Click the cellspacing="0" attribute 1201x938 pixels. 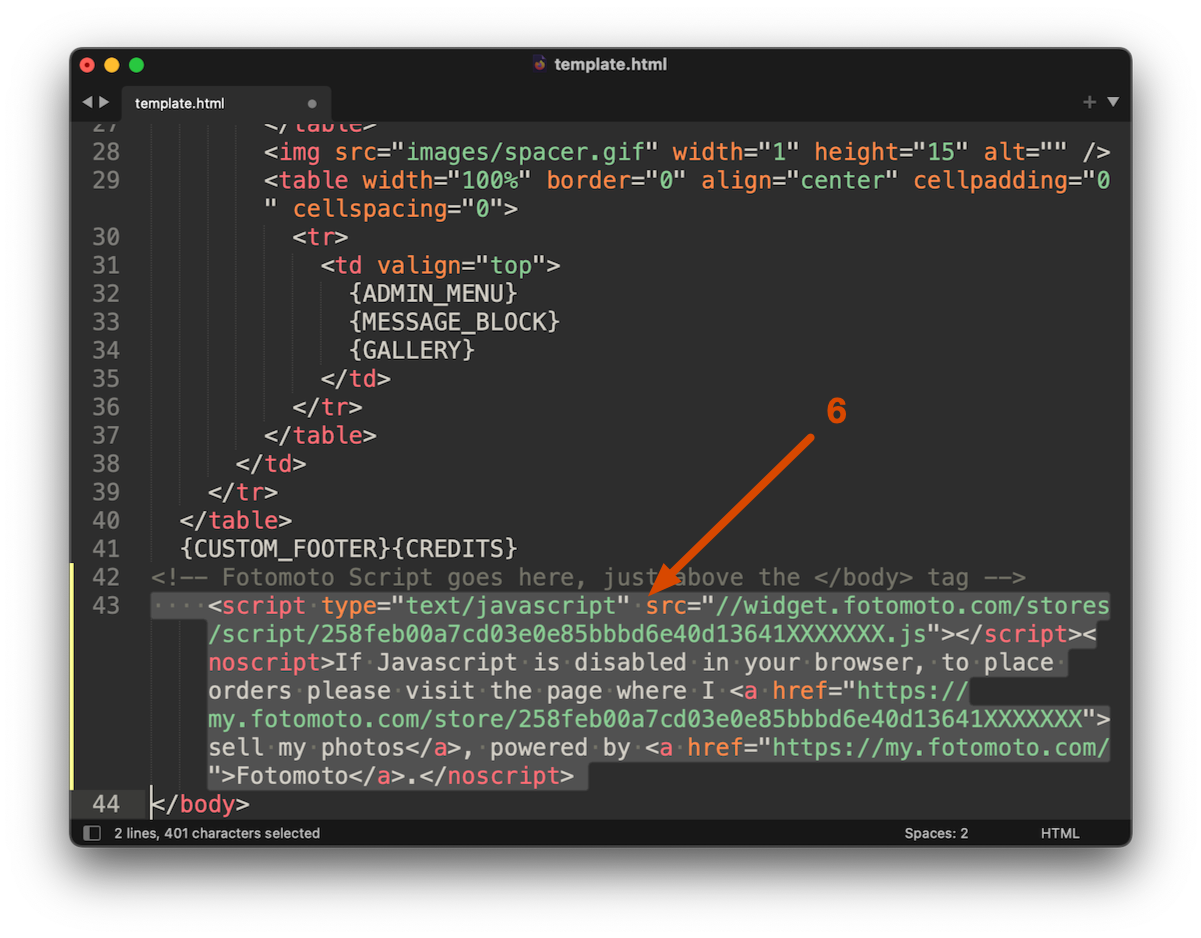[398, 209]
